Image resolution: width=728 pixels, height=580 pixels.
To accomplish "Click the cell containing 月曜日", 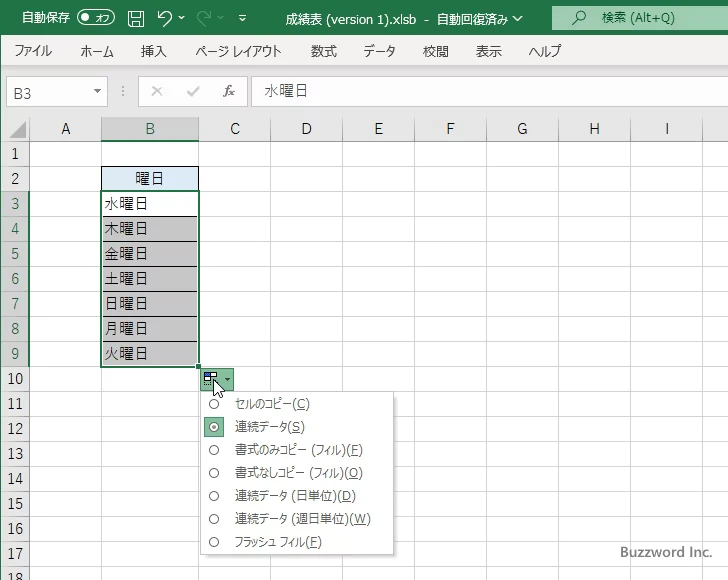I will coord(150,329).
